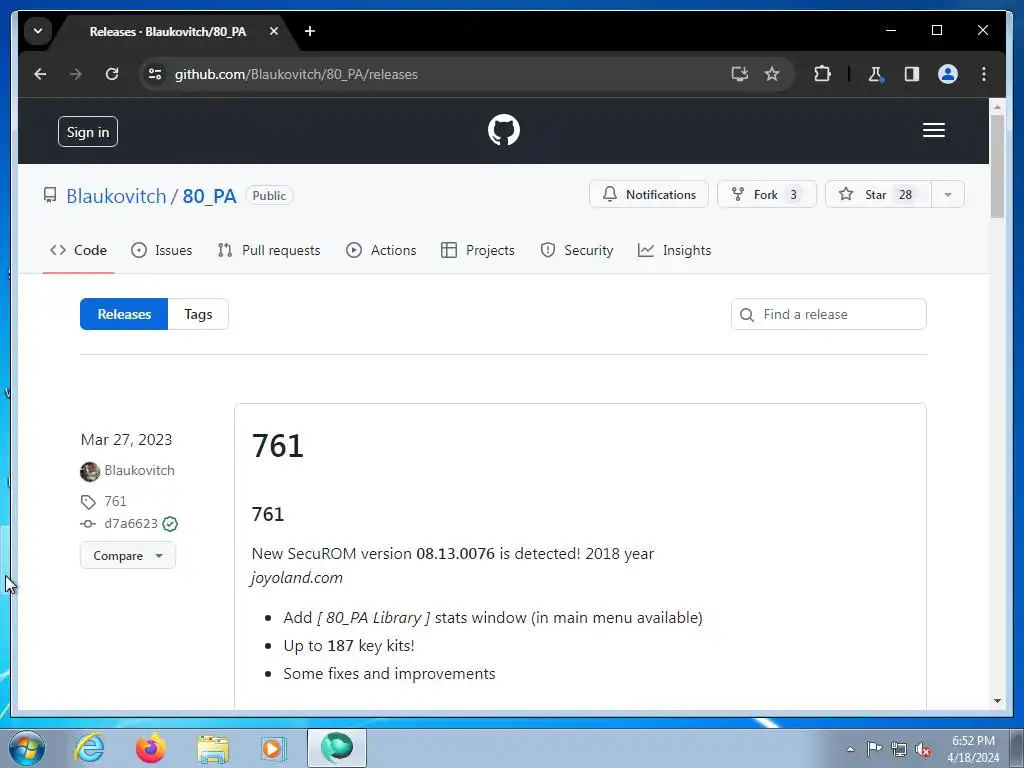Fork the repository
The image size is (1024, 768).
pyautogui.click(x=767, y=195)
